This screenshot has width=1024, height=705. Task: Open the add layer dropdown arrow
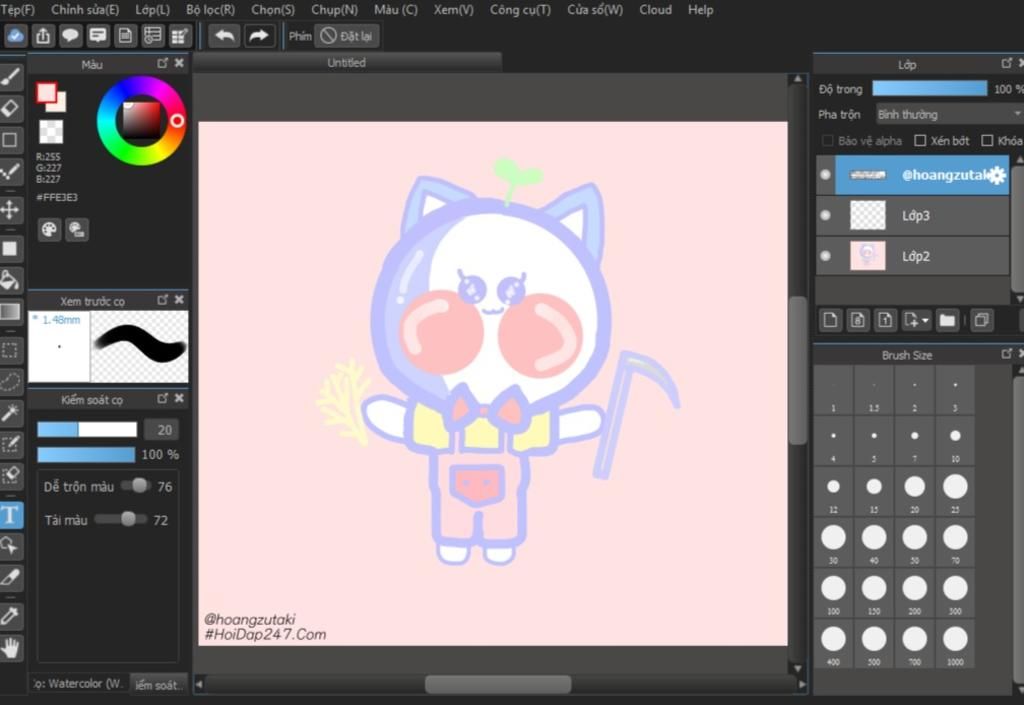925,321
